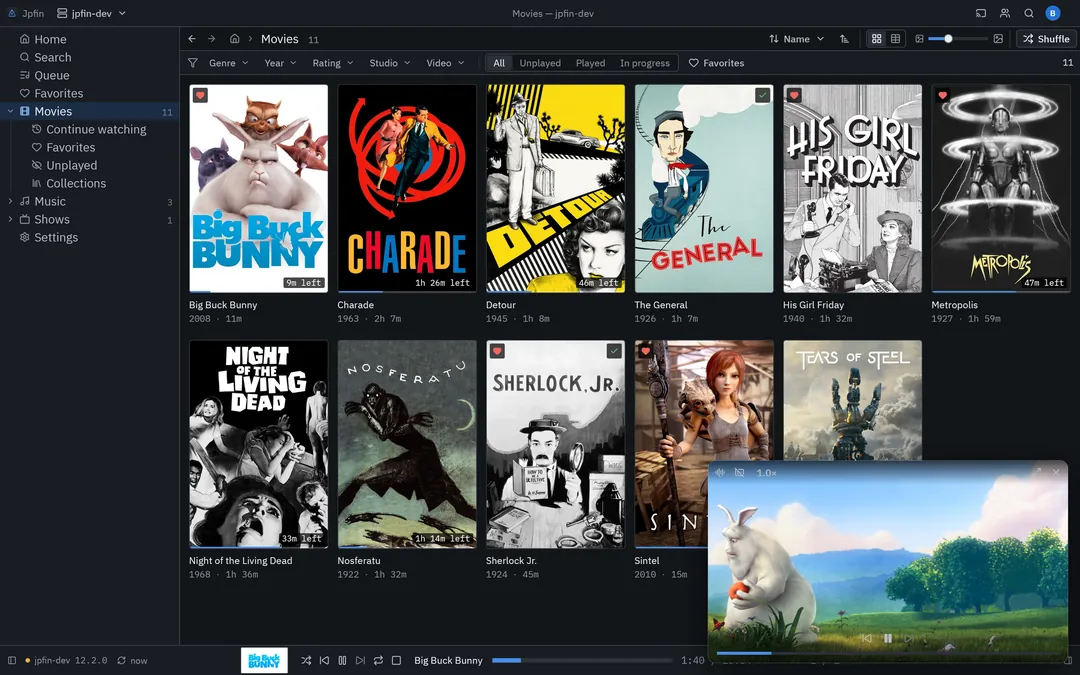The width and height of the screenshot is (1080, 675).
Task: Open the user avatar labeled B
Action: coord(1052,13)
